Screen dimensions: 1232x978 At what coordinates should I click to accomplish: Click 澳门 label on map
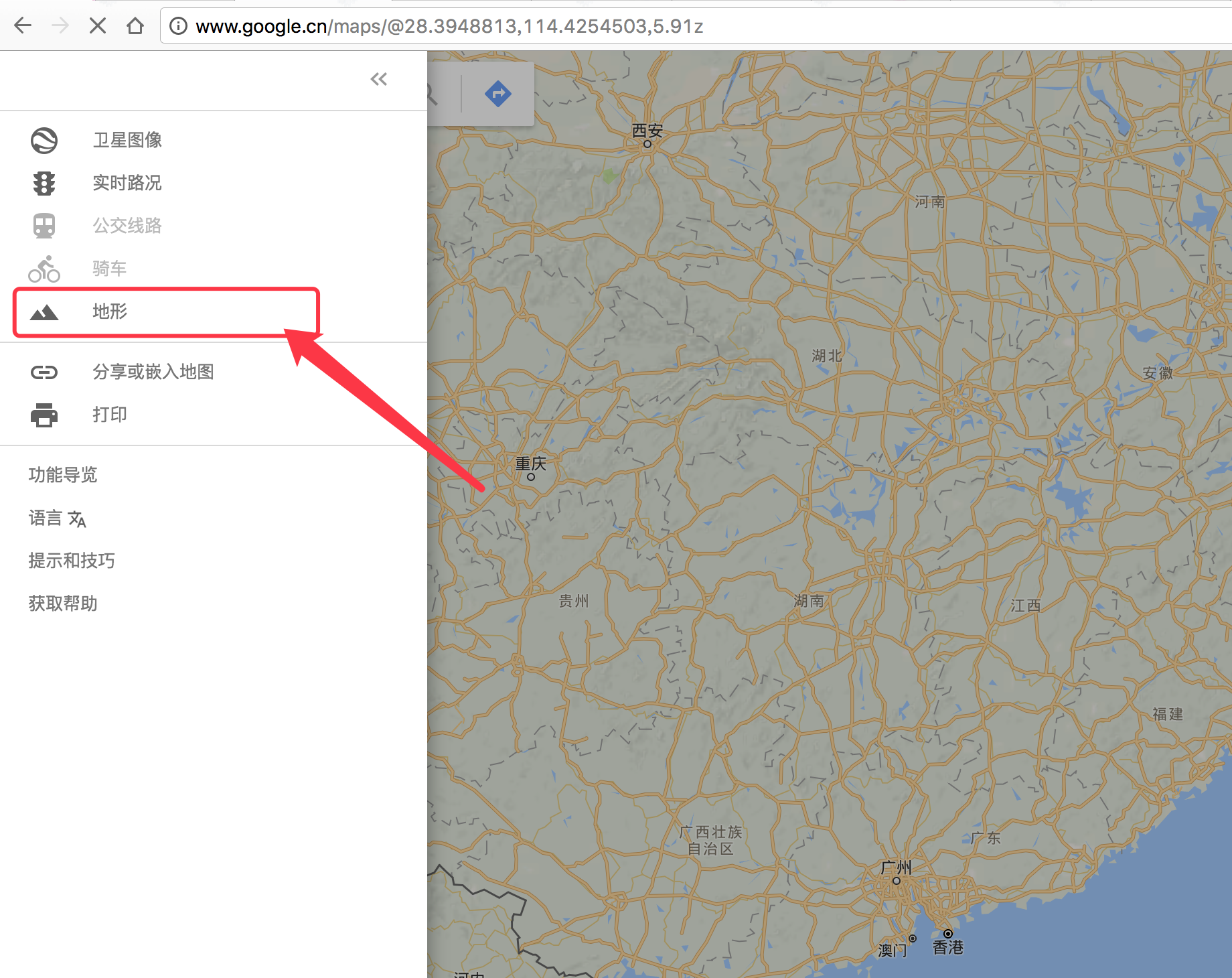click(x=893, y=951)
